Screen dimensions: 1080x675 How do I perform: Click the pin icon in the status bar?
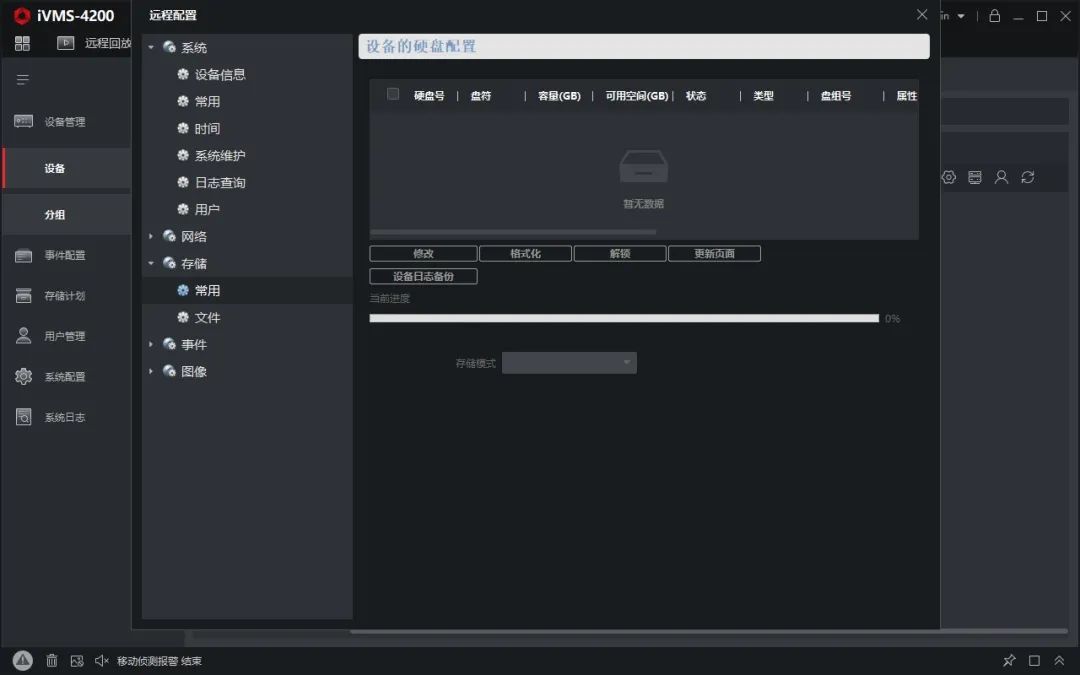coord(1009,660)
